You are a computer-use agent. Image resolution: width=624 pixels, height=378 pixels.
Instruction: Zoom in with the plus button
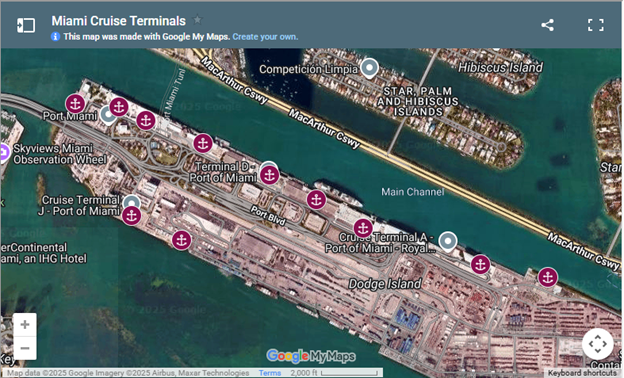coord(25,325)
